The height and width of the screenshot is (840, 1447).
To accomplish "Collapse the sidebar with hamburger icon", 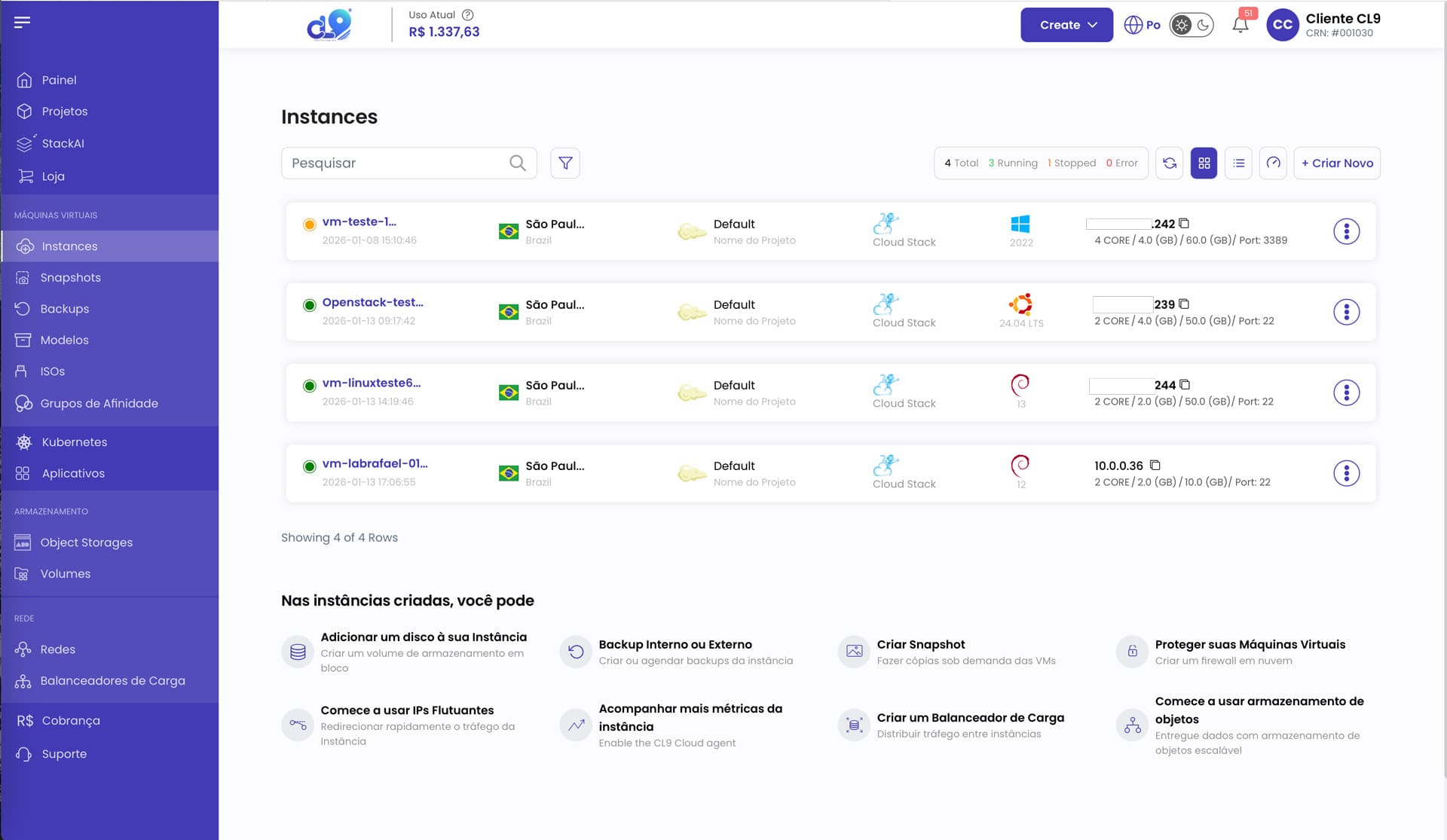I will 23,22.
